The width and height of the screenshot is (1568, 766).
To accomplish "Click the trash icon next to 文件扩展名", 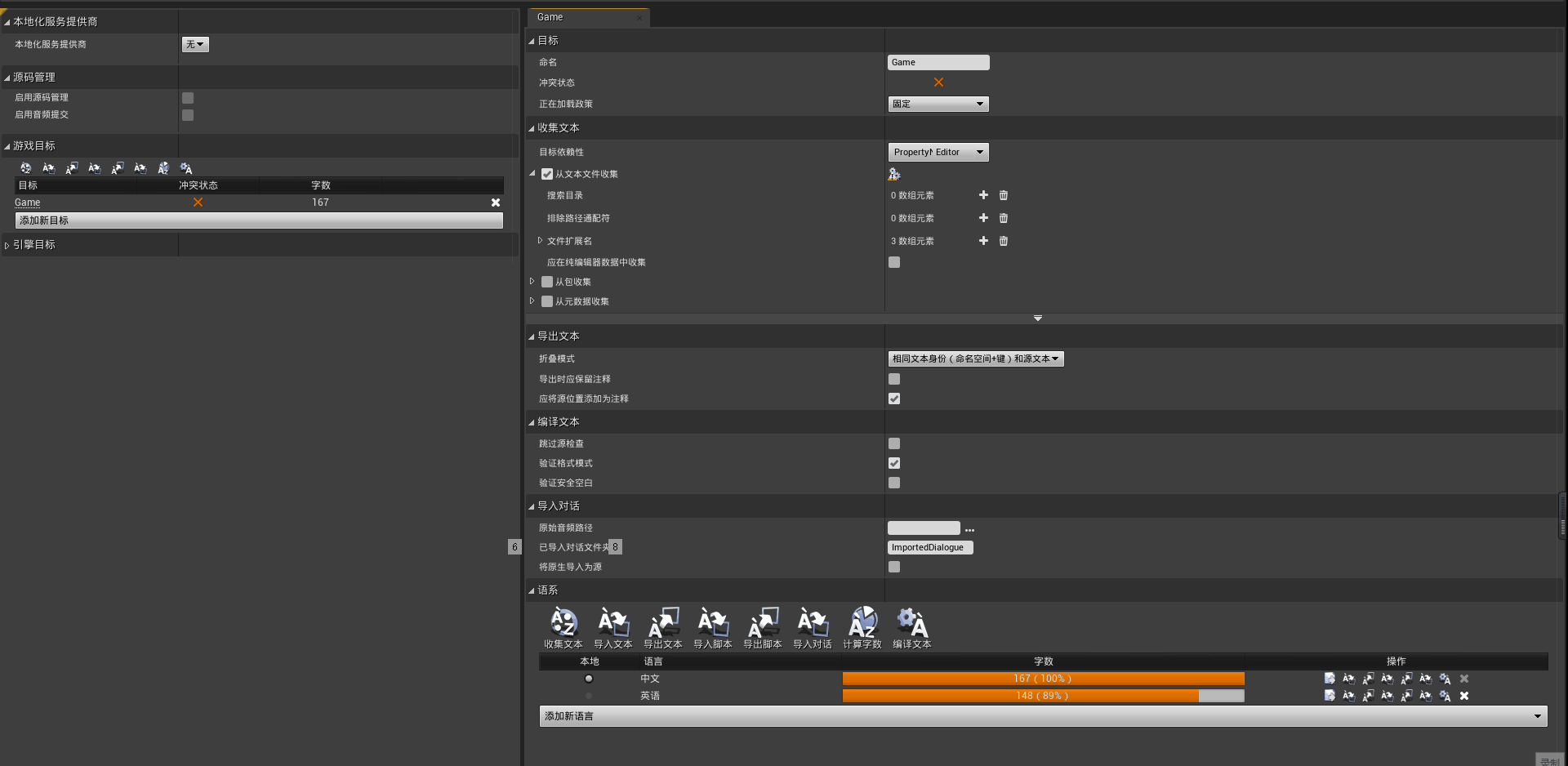I will pyautogui.click(x=1003, y=241).
